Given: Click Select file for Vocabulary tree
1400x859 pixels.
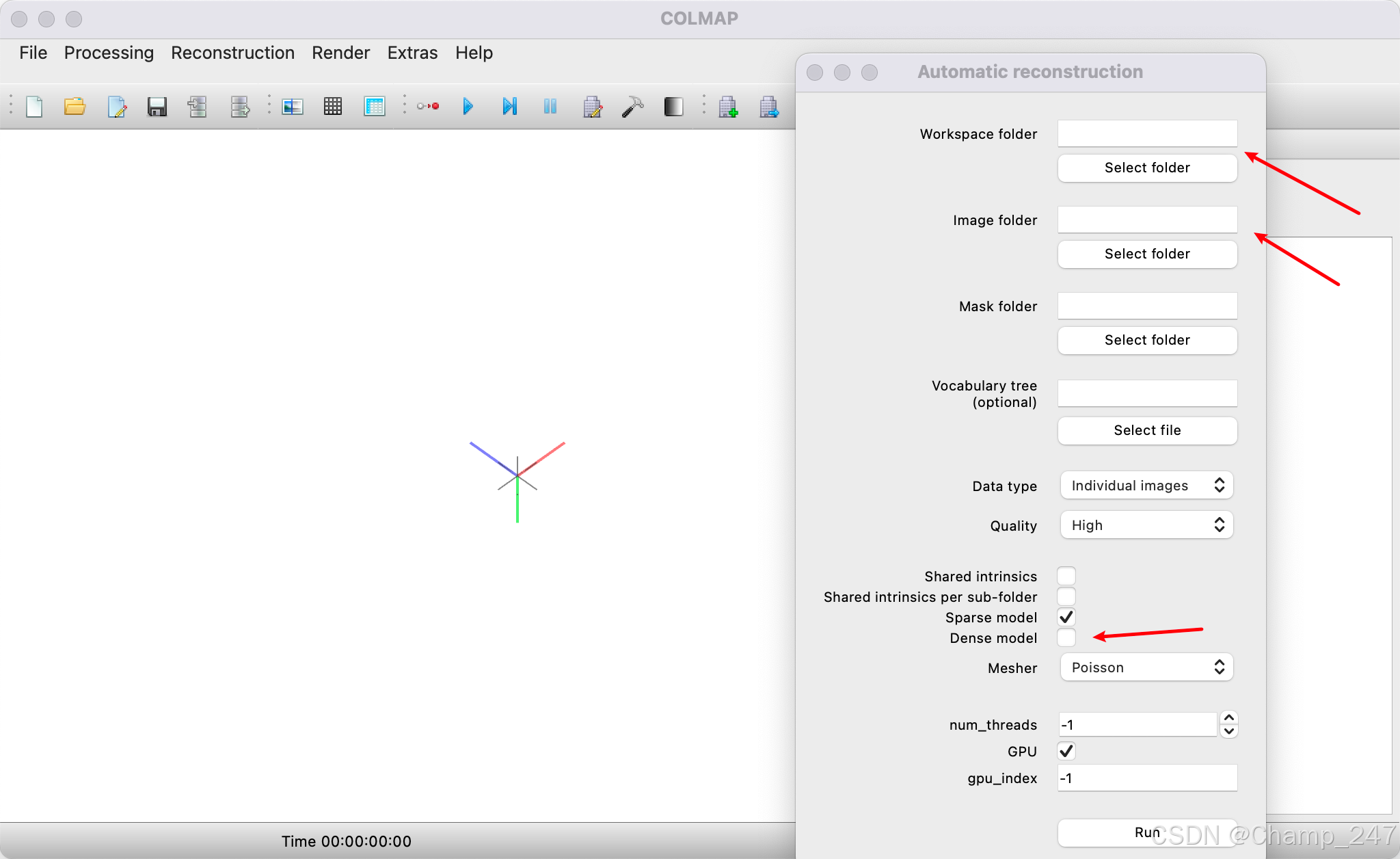Looking at the screenshot, I should pyautogui.click(x=1147, y=430).
